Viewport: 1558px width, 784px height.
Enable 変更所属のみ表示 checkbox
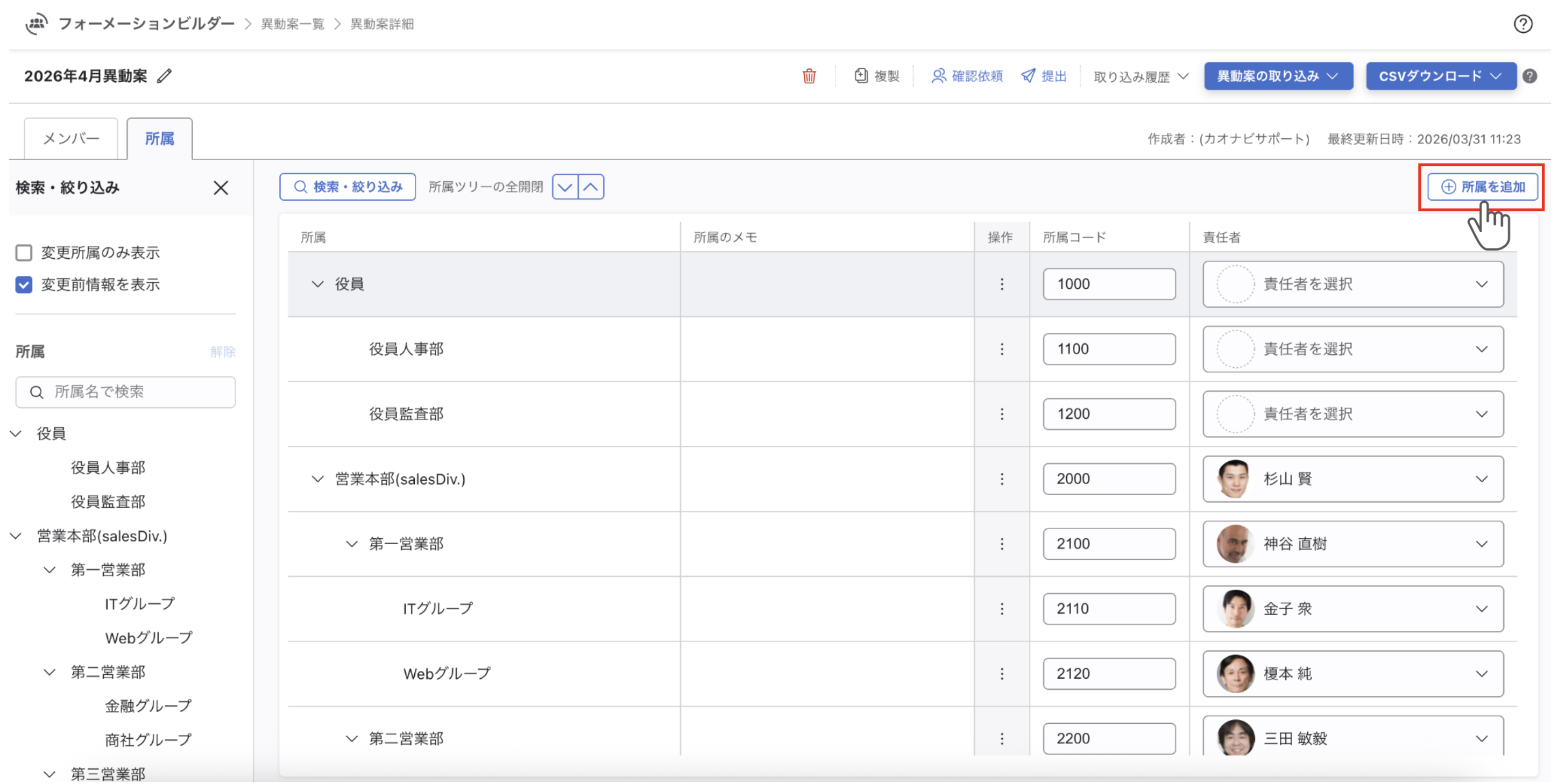tap(24, 253)
